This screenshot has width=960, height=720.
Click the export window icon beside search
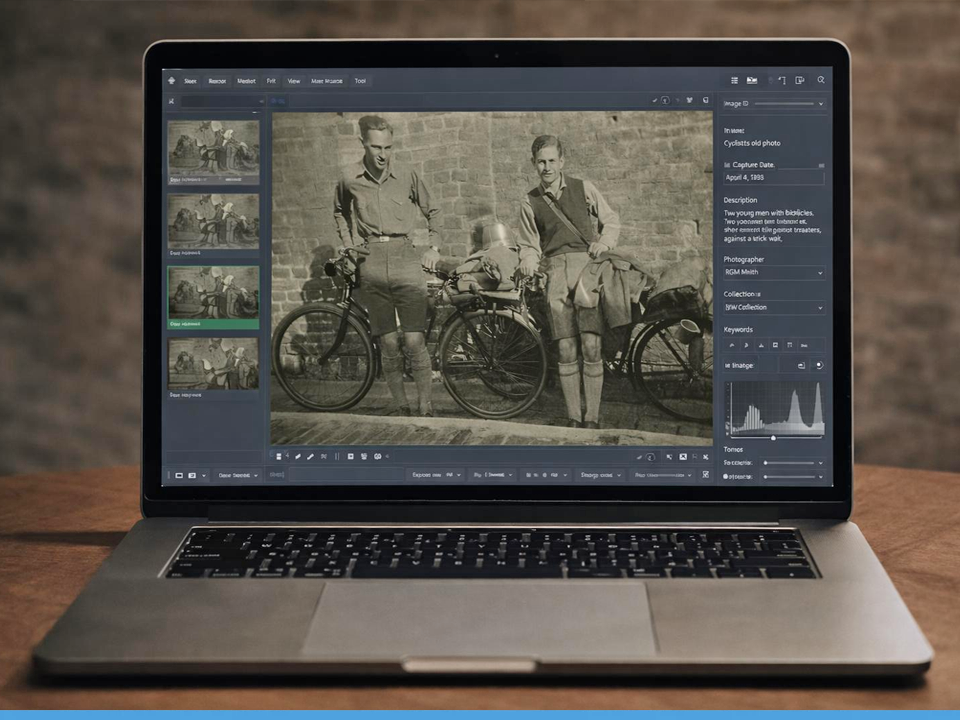coord(800,80)
